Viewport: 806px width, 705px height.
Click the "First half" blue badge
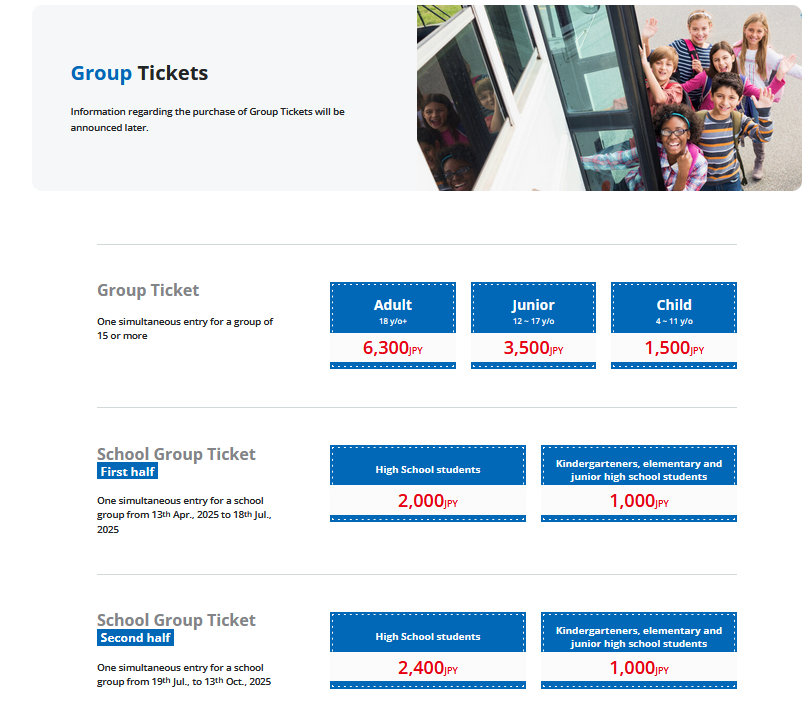128,471
